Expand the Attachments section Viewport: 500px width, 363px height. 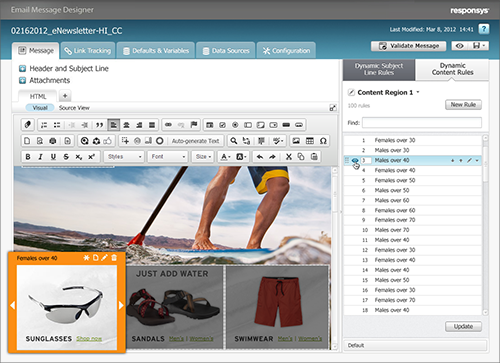(x=22, y=80)
